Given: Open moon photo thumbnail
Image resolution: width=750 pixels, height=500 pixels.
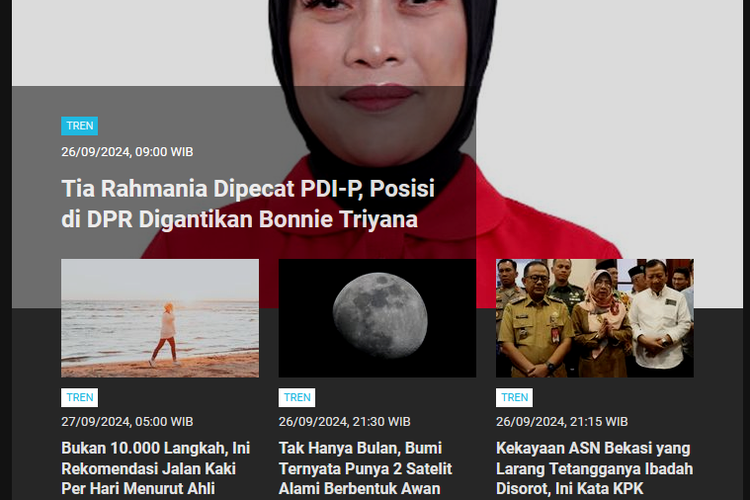Looking at the screenshot, I should coord(377,318).
